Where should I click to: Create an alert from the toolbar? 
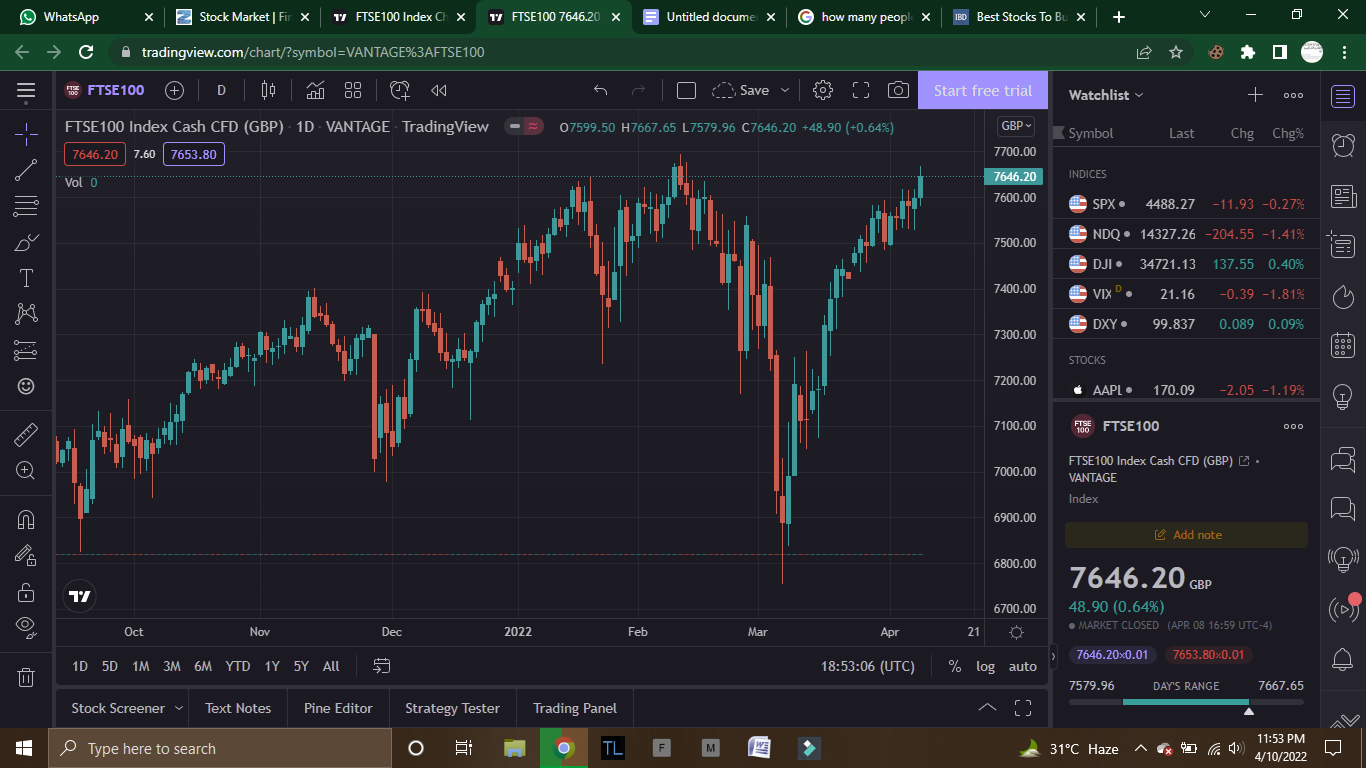(400, 90)
